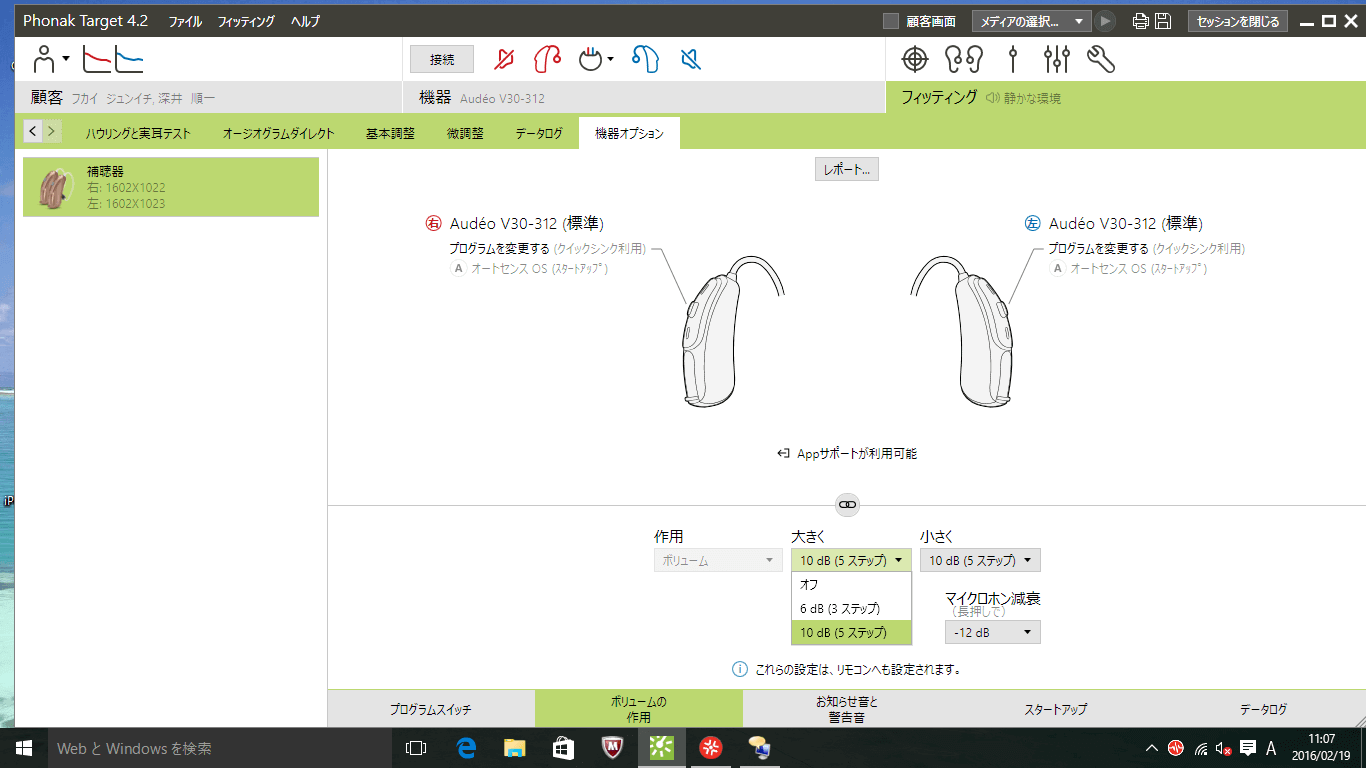Image resolution: width=1366 pixels, height=768 pixels.
Task: Select the 機器オプション tab
Action: [x=629, y=133]
